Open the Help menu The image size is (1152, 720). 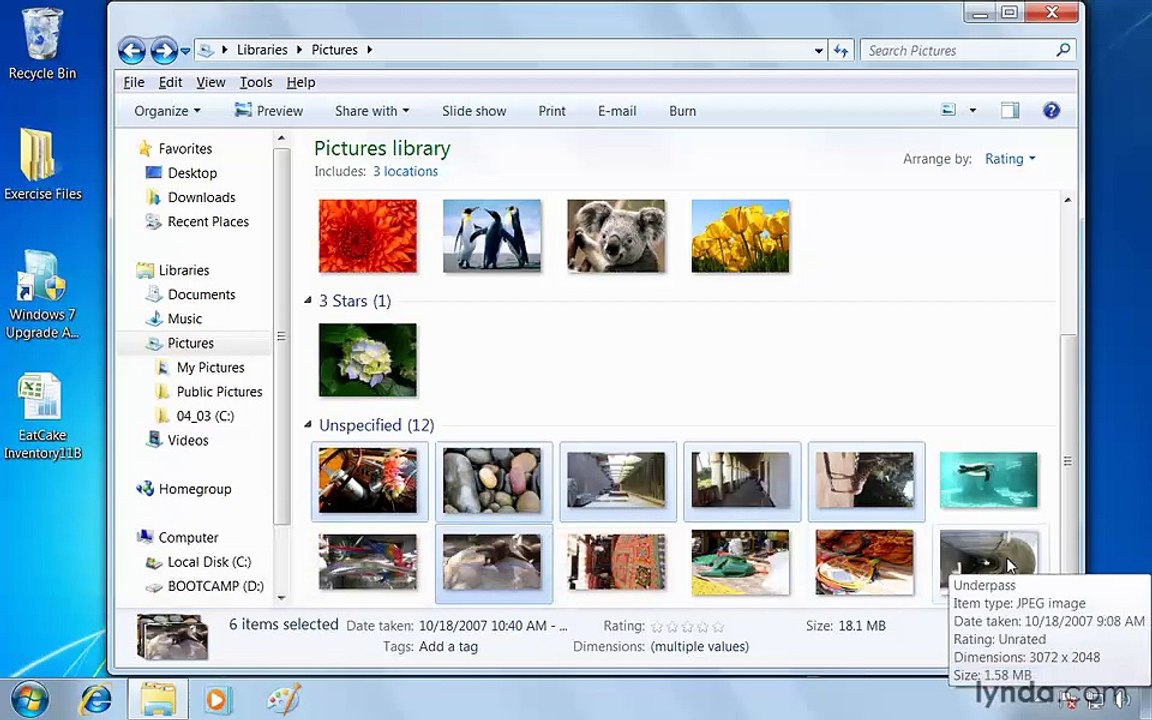pyautogui.click(x=300, y=82)
